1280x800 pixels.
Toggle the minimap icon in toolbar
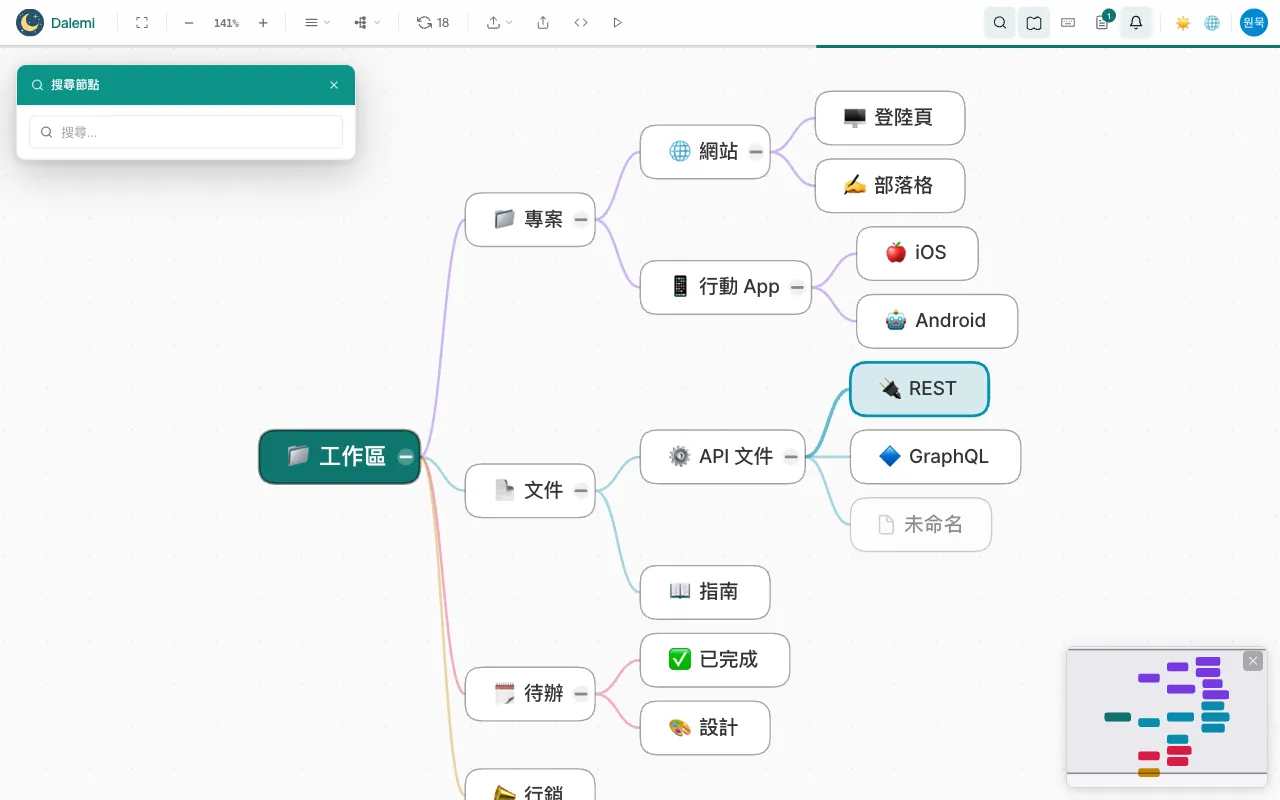point(1034,22)
